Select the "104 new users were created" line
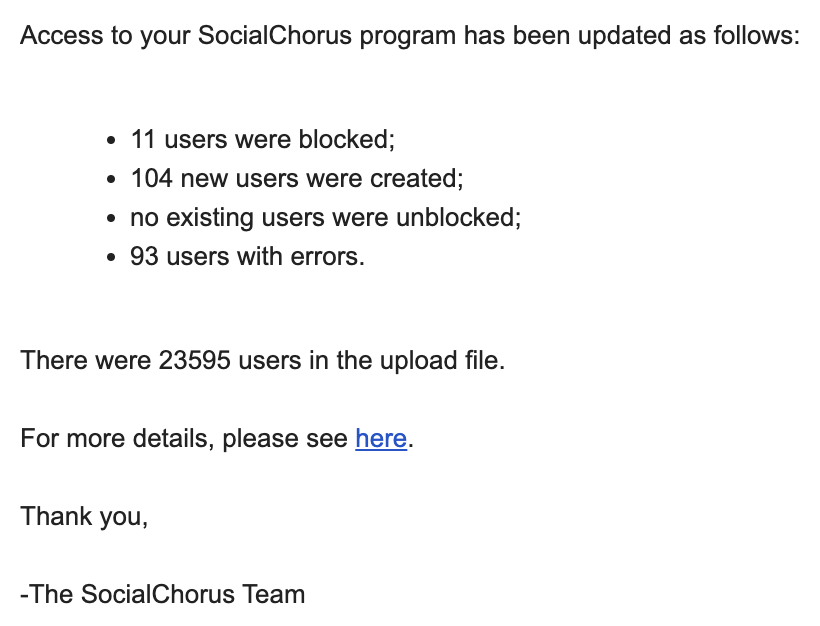 tap(297, 178)
